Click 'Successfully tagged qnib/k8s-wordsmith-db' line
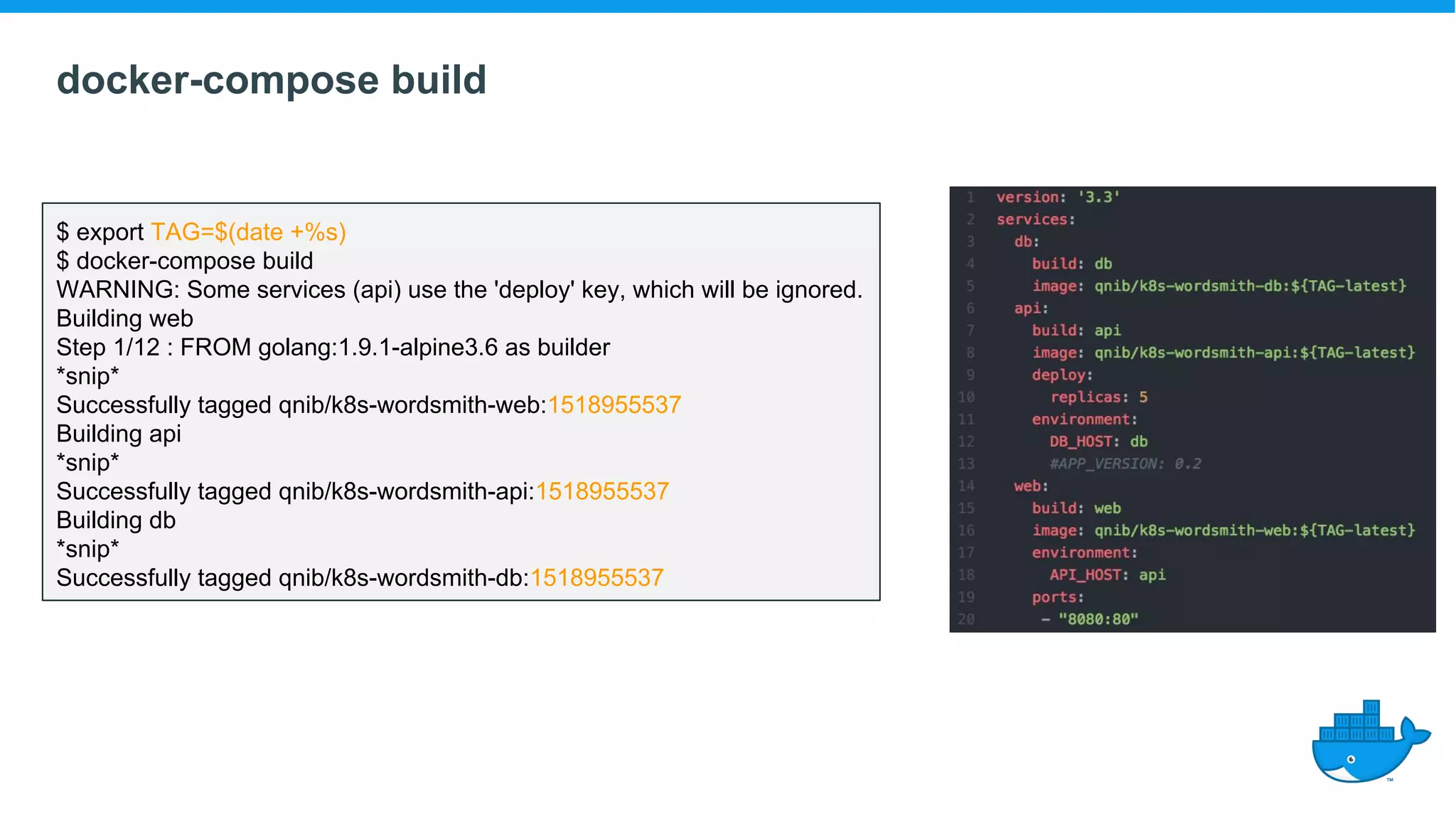The width and height of the screenshot is (1456, 819). pyautogui.click(x=360, y=578)
